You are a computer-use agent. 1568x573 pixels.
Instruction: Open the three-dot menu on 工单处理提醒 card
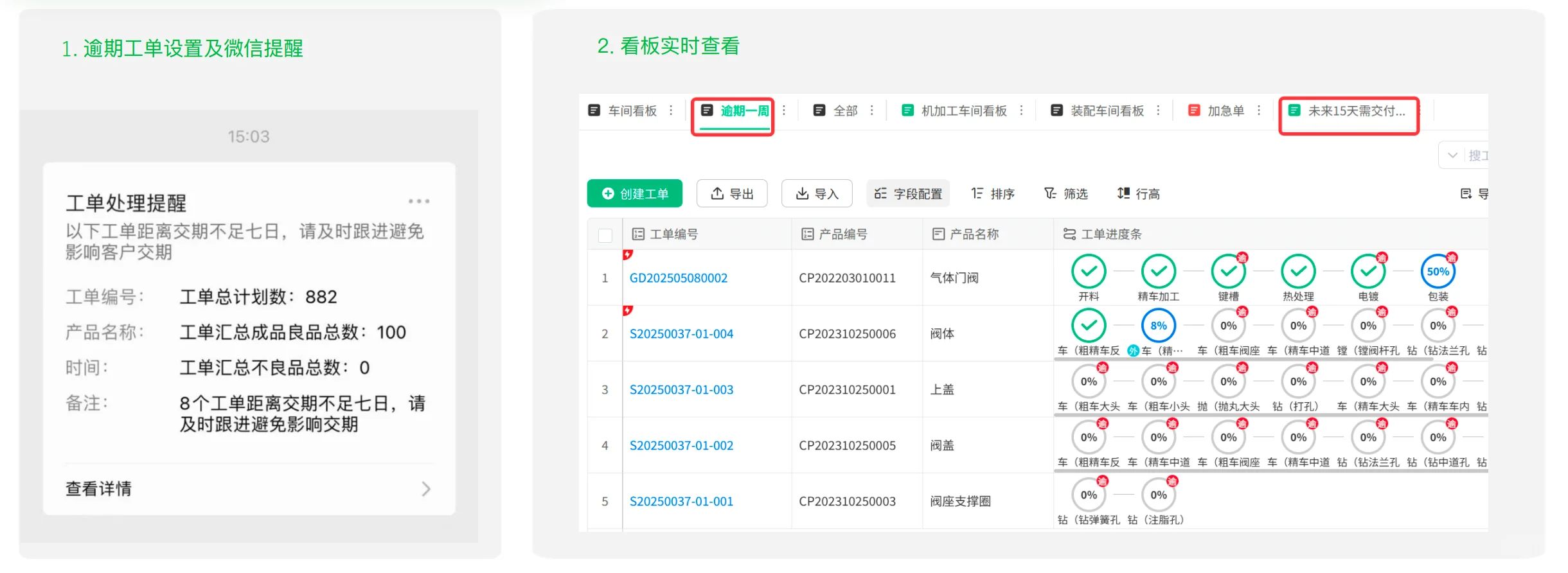(x=419, y=201)
